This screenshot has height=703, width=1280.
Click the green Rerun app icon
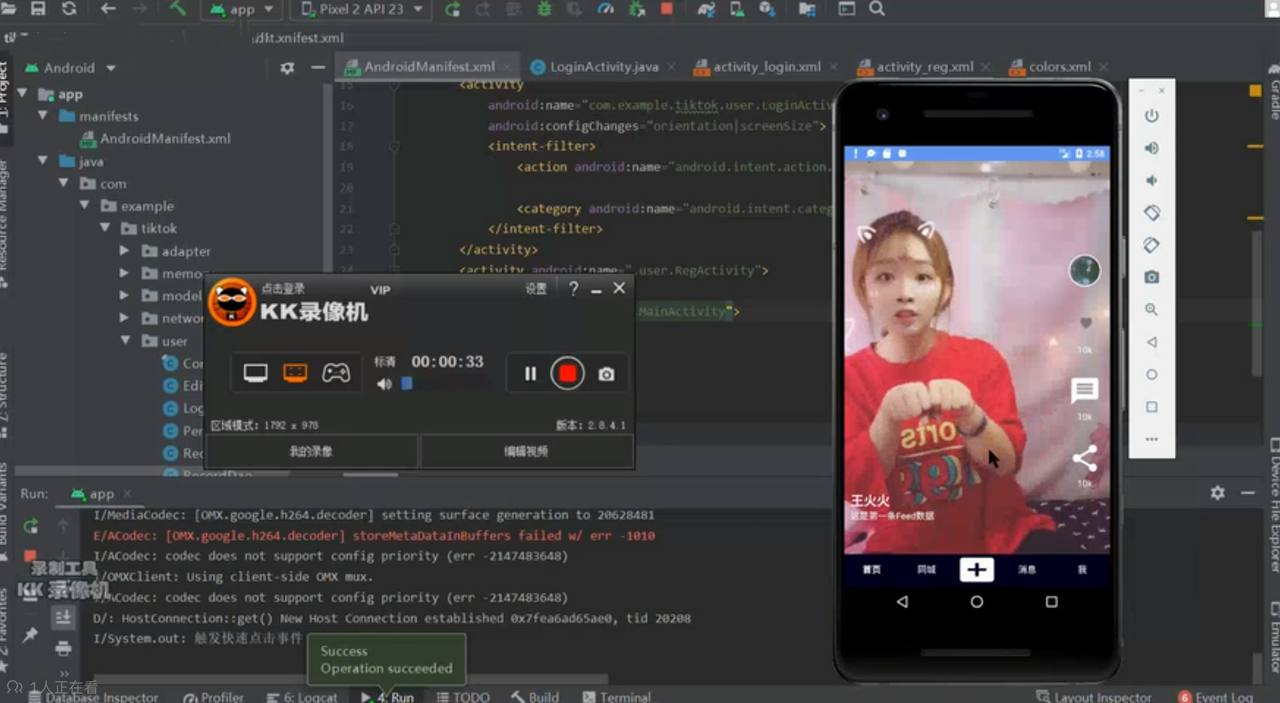[x=453, y=9]
